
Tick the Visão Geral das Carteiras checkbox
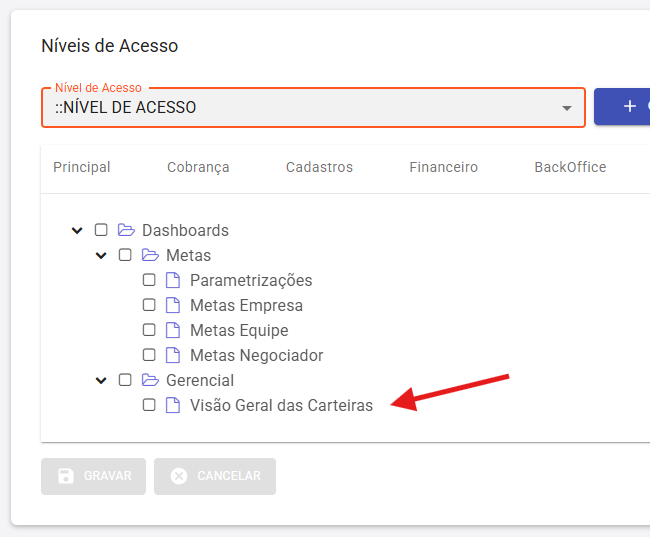[149, 405]
